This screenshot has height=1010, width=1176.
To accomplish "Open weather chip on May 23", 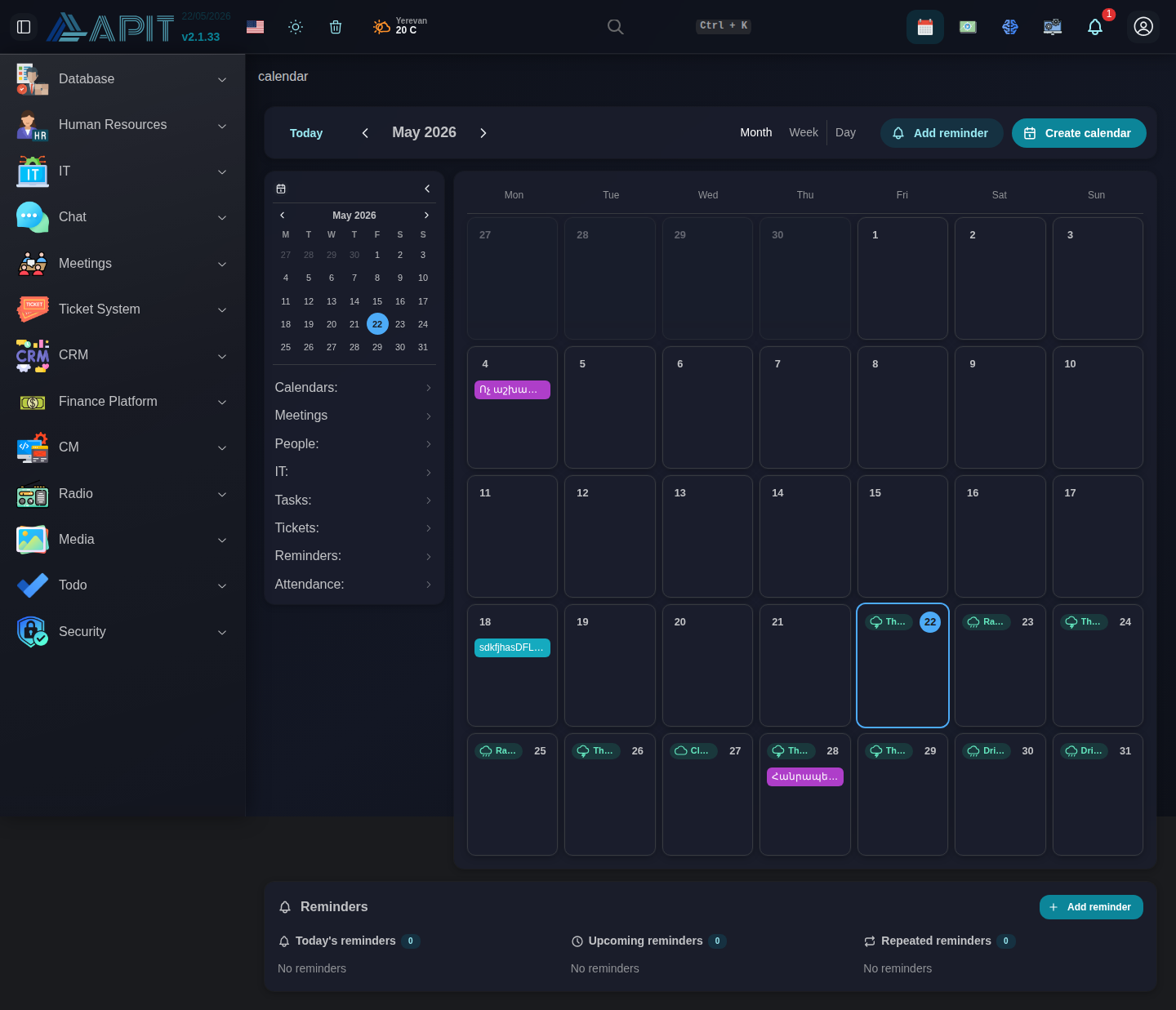I will [x=987, y=622].
